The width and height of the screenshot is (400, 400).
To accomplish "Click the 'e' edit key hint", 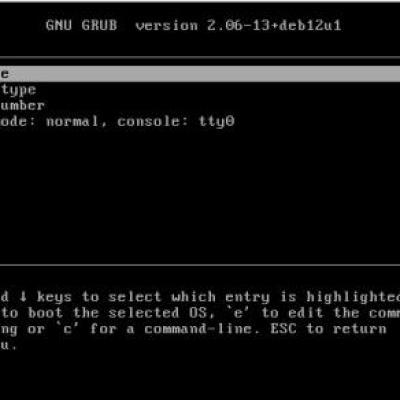I will coord(239,313).
